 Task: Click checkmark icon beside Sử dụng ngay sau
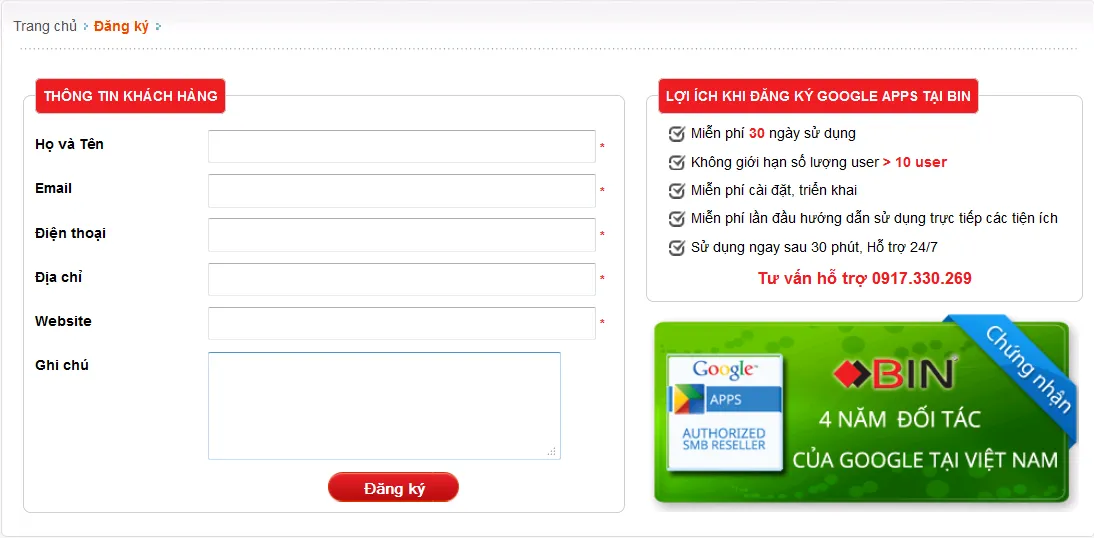(676, 247)
